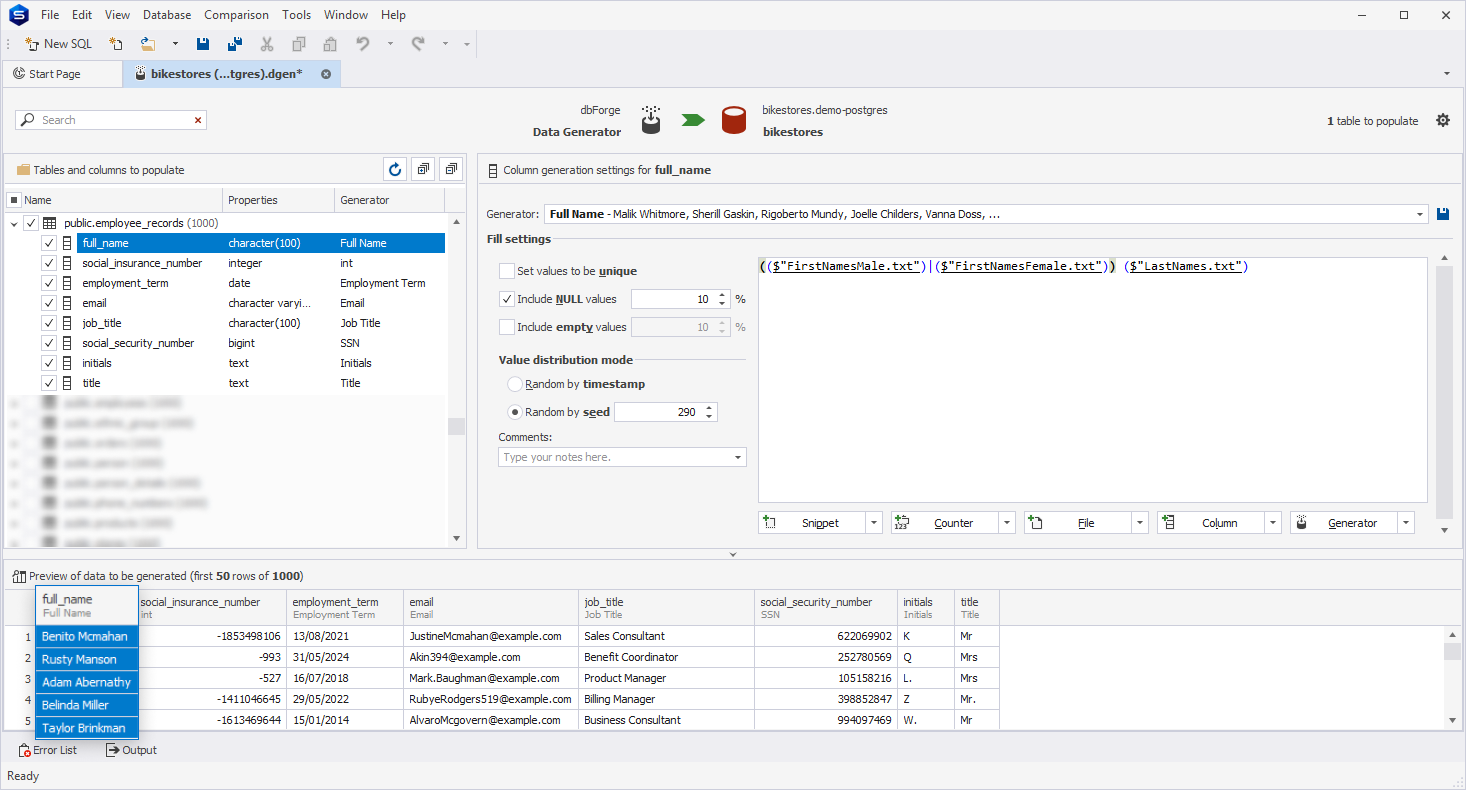
Task: Click the Redo arrow icon
Action: point(418,44)
